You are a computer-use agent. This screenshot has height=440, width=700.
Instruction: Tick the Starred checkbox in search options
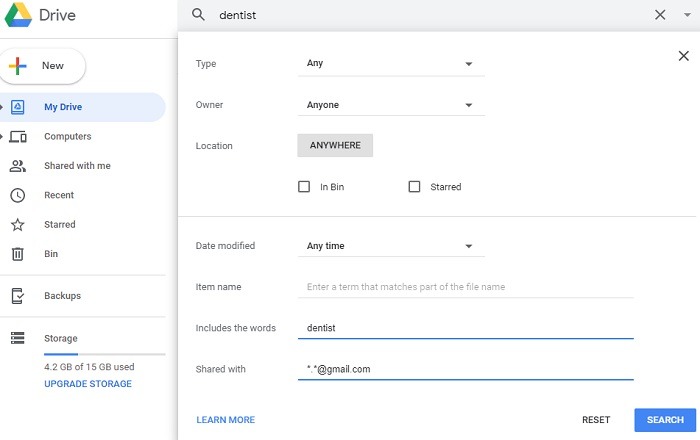pyautogui.click(x=414, y=187)
